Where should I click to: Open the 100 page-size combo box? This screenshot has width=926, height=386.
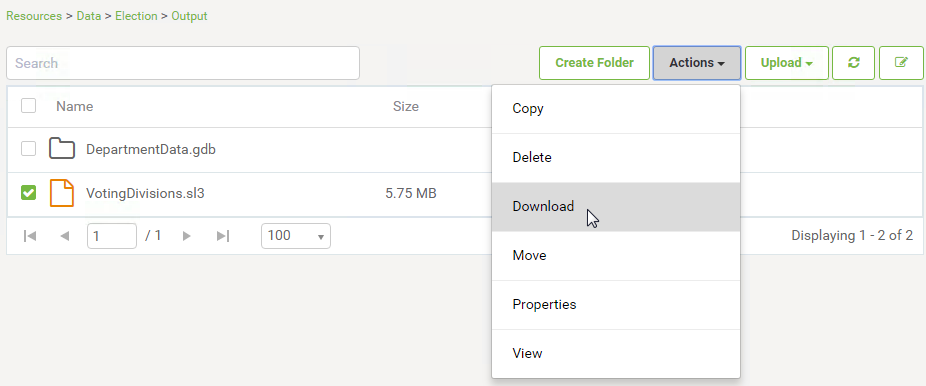[x=295, y=236]
